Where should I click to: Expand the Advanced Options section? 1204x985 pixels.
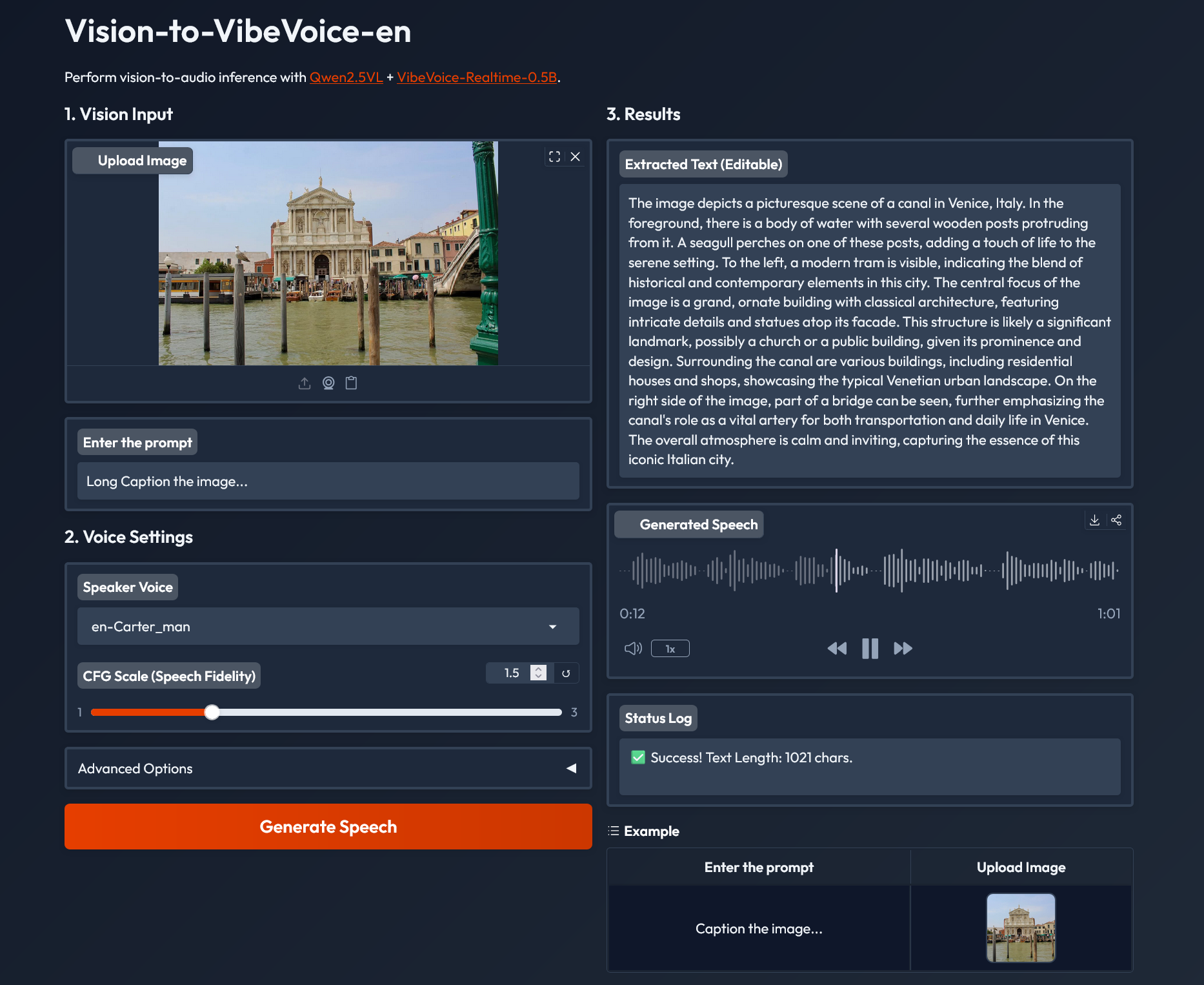click(328, 768)
